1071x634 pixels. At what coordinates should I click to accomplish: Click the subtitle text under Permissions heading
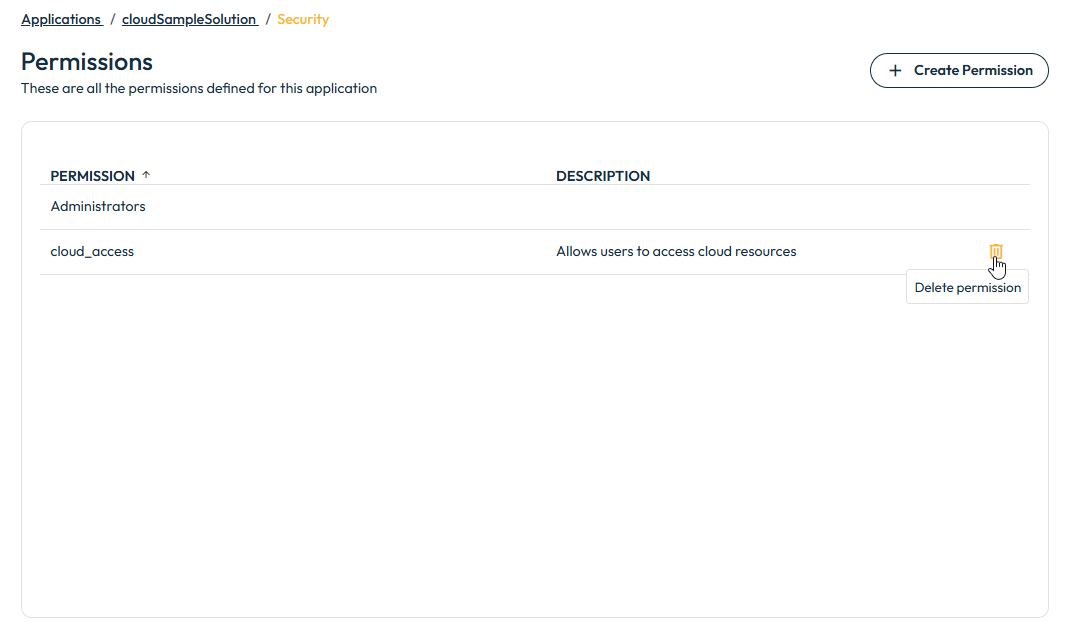[199, 88]
